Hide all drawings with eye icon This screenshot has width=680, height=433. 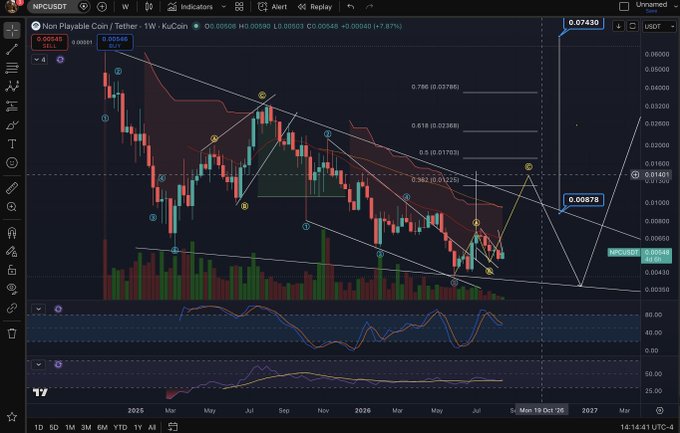(12, 289)
